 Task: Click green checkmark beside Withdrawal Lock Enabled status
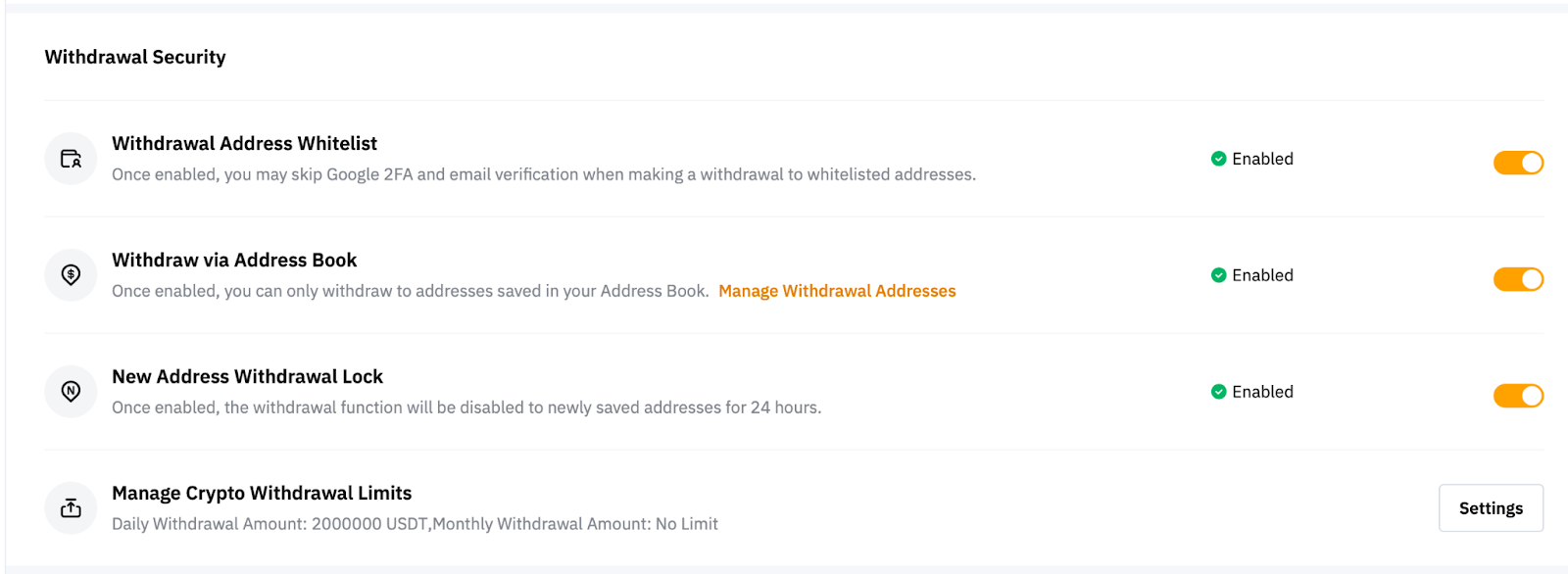point(1218,392)
